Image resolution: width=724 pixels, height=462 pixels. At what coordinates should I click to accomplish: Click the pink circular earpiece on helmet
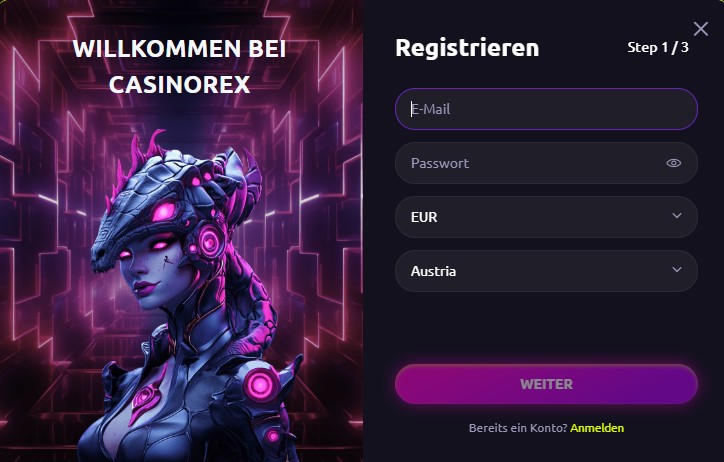tap(209, 241)
